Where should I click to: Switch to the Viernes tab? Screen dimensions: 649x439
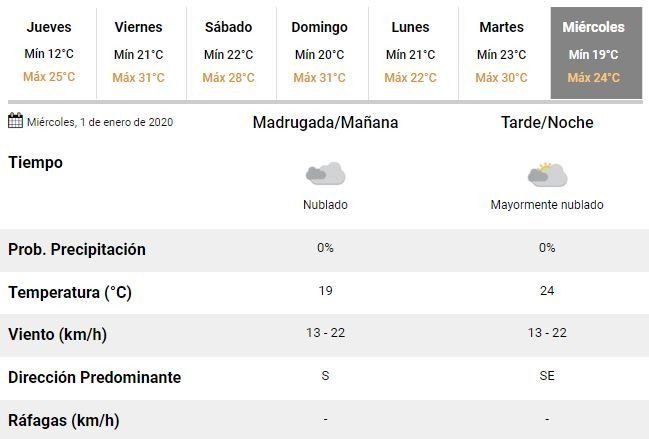pyautogui.click(x=139, y=53)
